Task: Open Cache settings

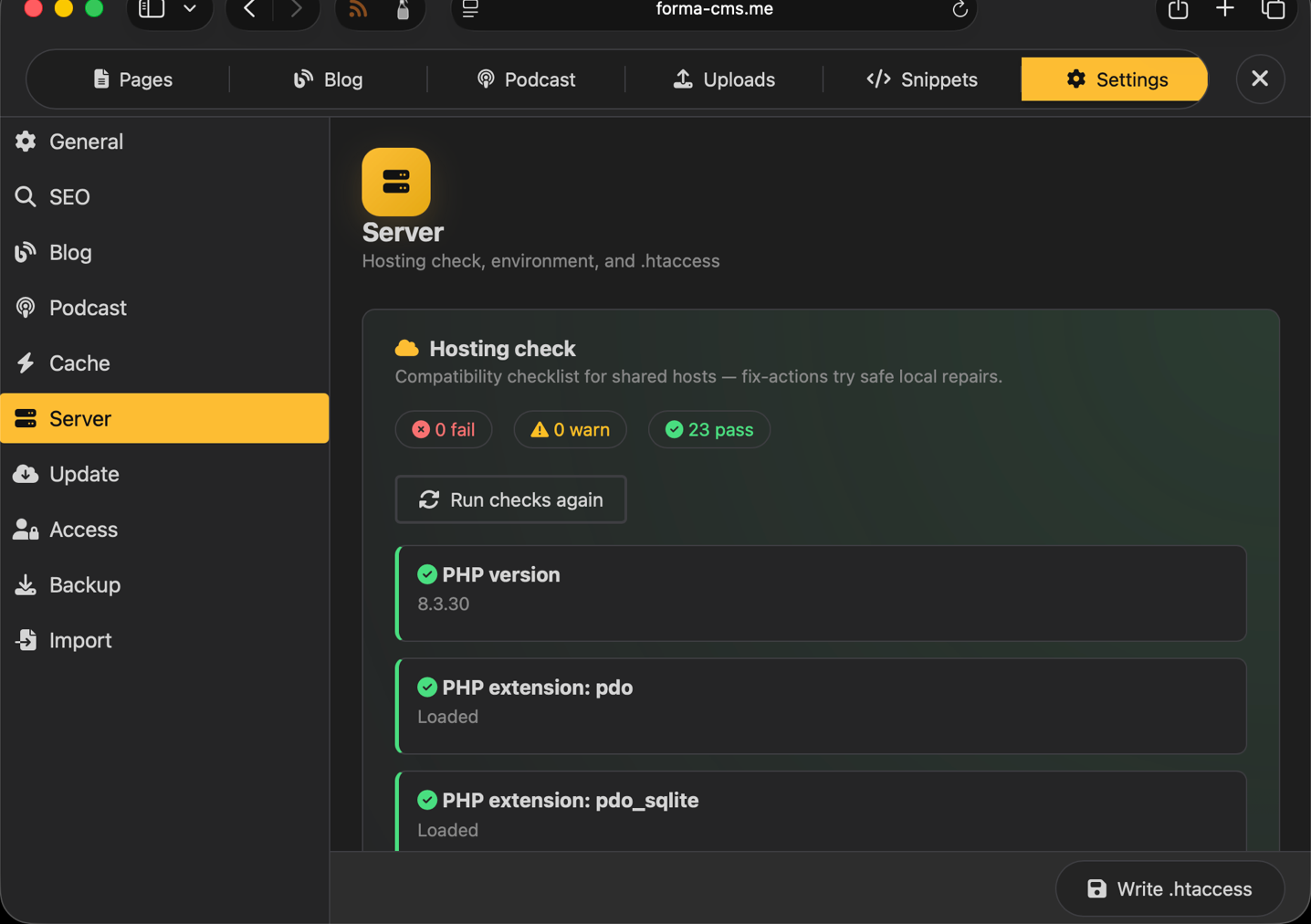Action: pos(164,363)
